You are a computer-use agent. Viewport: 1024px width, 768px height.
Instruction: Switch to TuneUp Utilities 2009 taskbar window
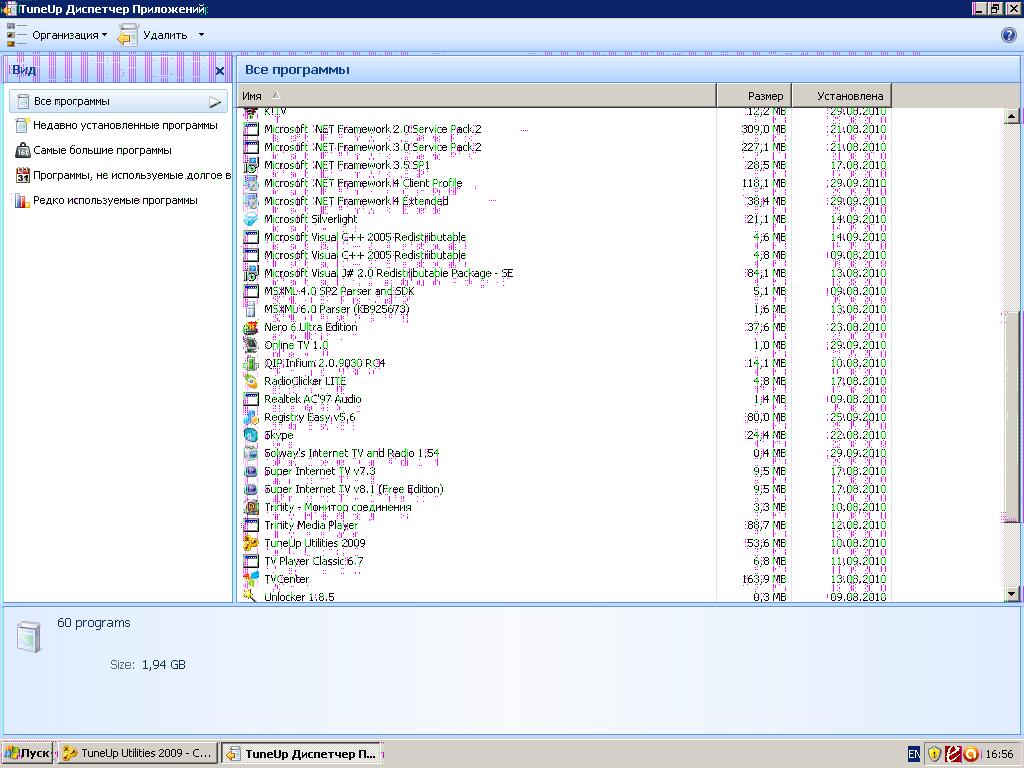coord(137,753)
